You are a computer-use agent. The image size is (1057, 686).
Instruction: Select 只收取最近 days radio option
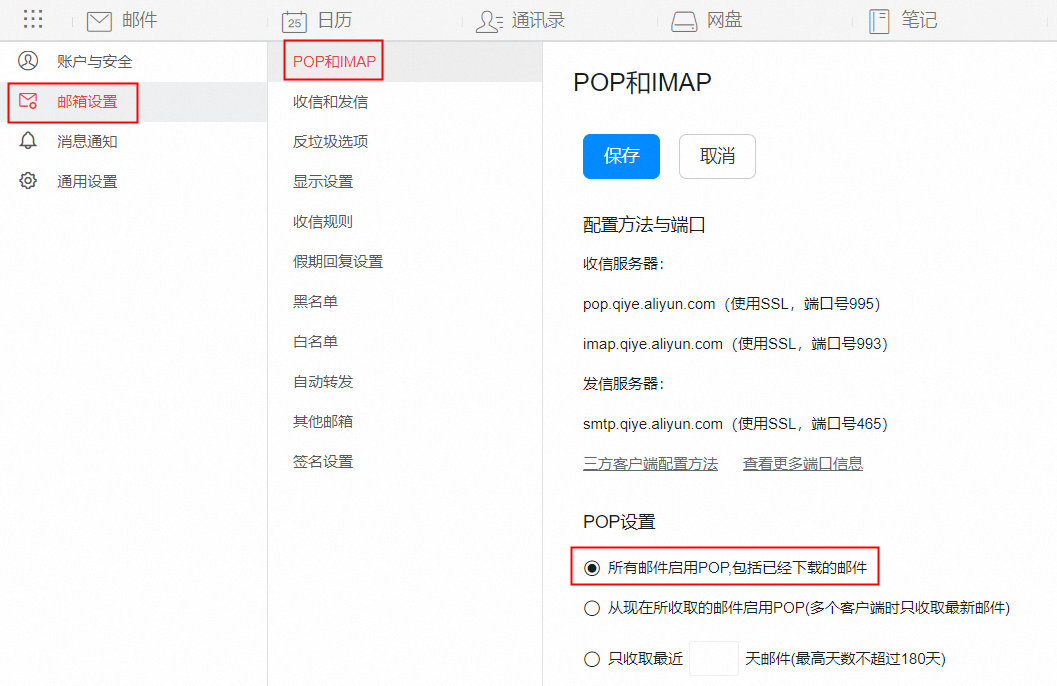(x=592, y=659)
